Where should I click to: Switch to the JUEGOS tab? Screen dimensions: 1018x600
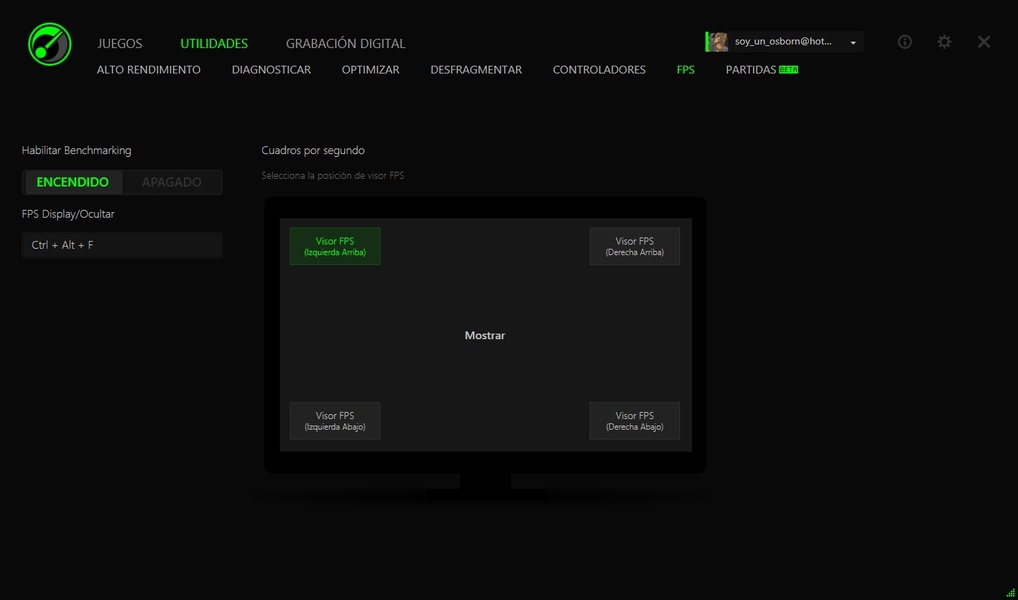coord(120,44)
